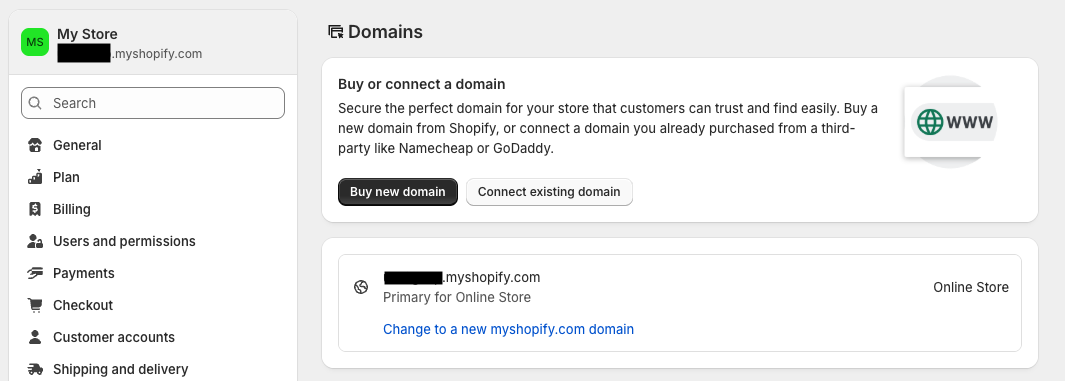The image size is (1065, 381).
Task: Click the green MS store avatar
Action: (x=35, y=42)
